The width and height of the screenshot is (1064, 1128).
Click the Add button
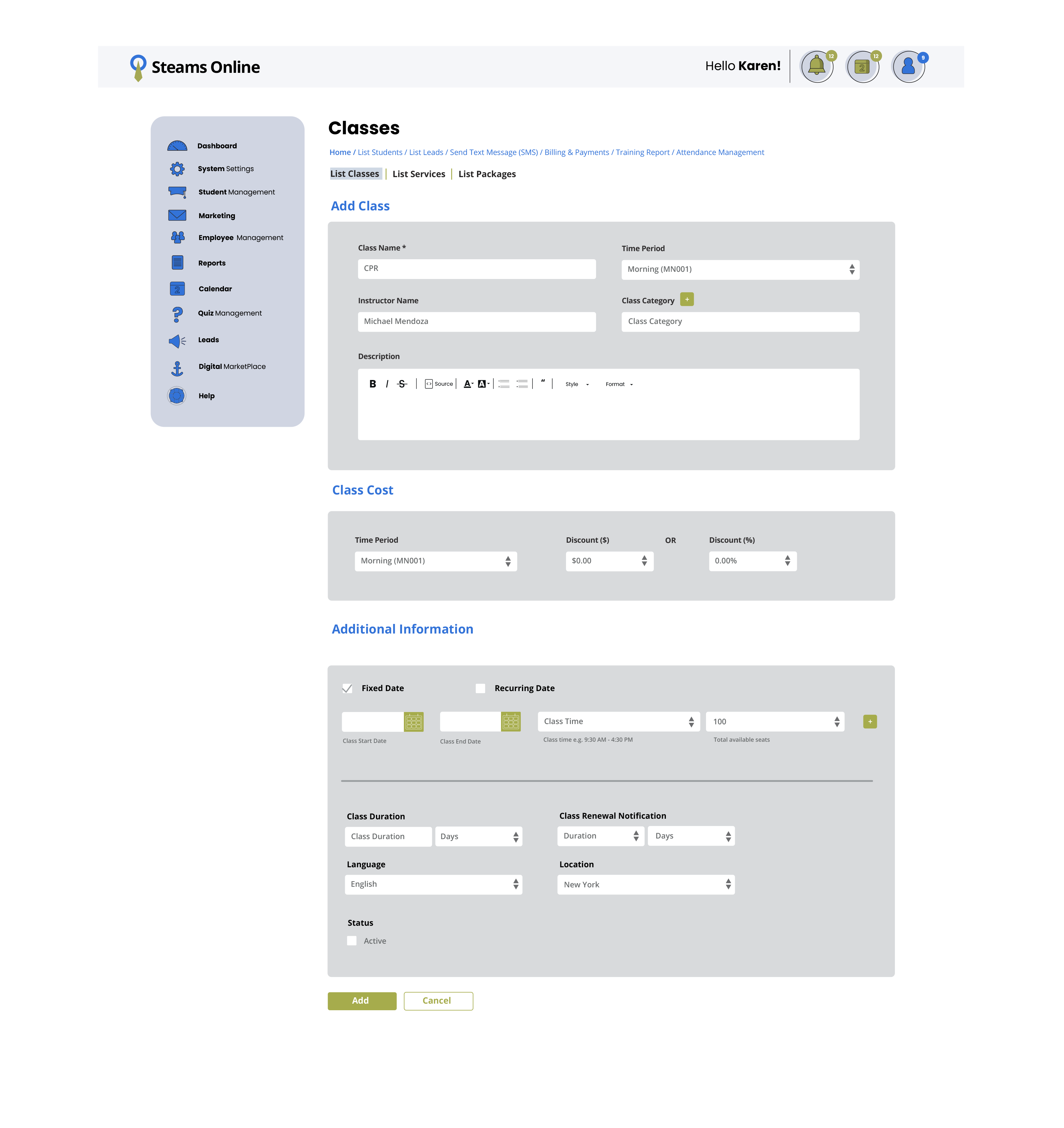(362, 1001)
